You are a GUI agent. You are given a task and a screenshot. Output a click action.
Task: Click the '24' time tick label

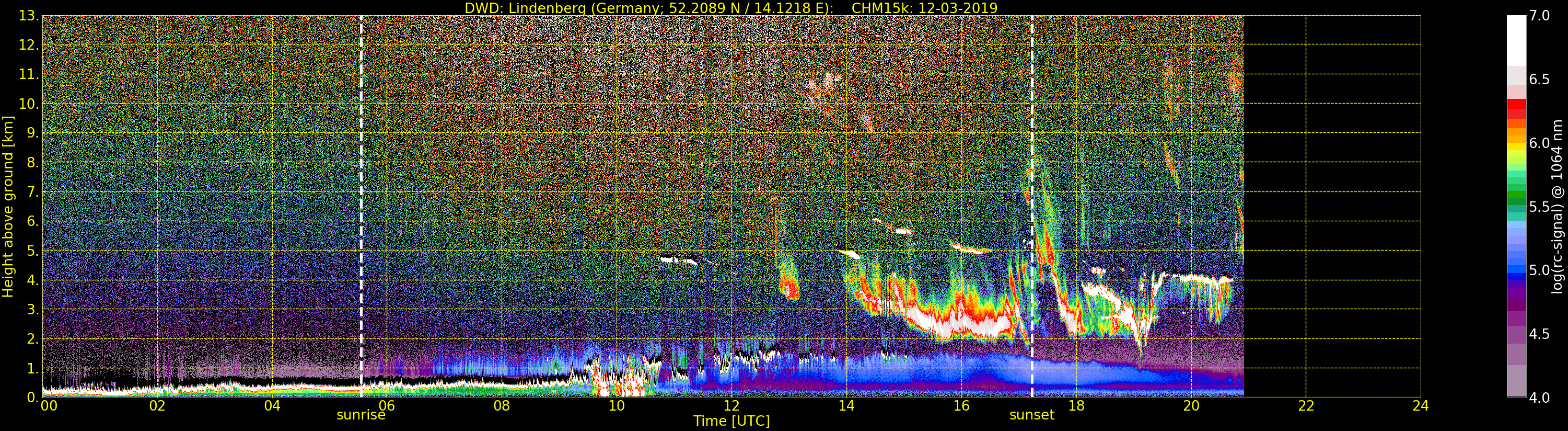click(x=1420, y=406)
